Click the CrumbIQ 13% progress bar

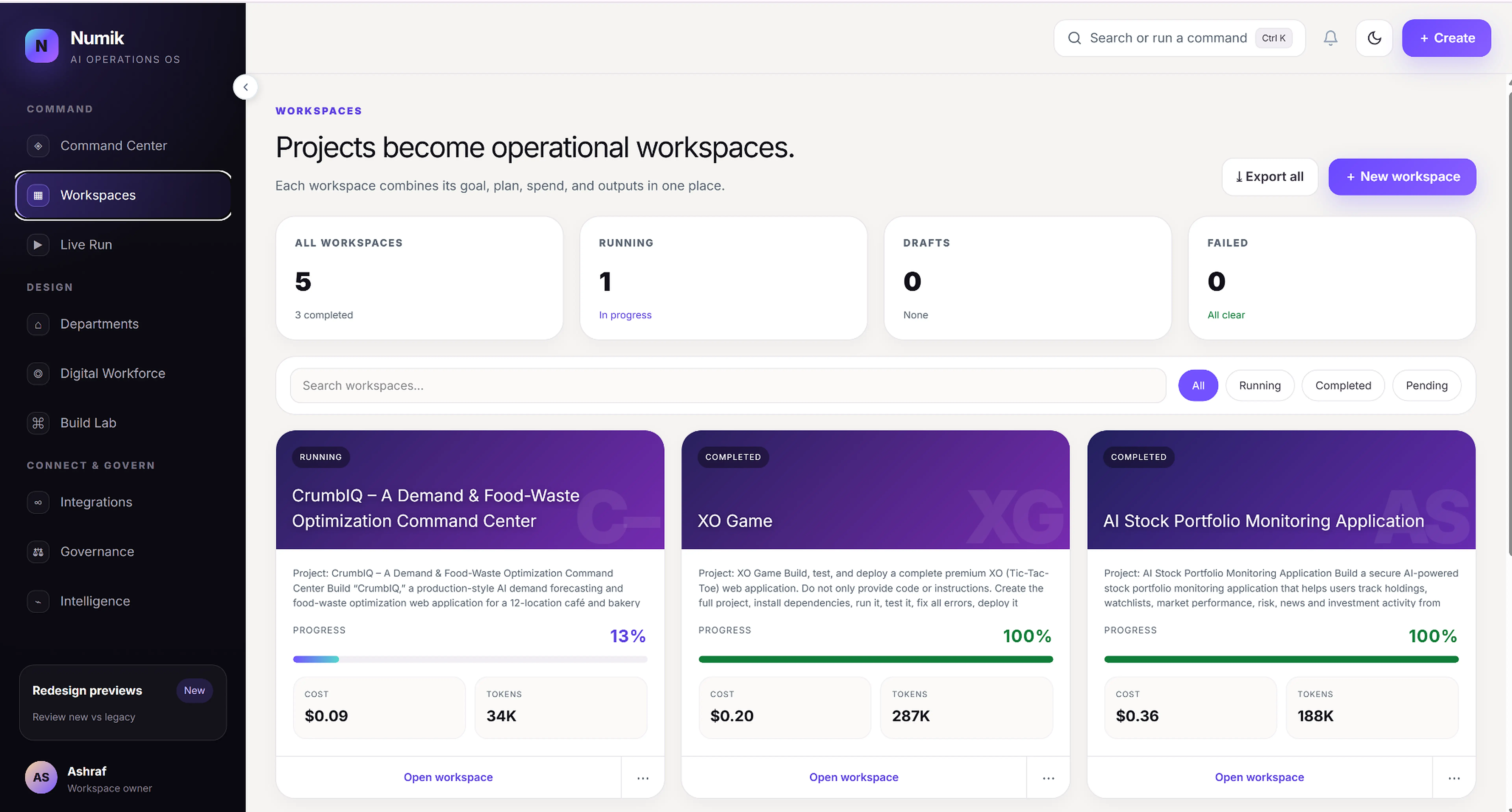470,659
